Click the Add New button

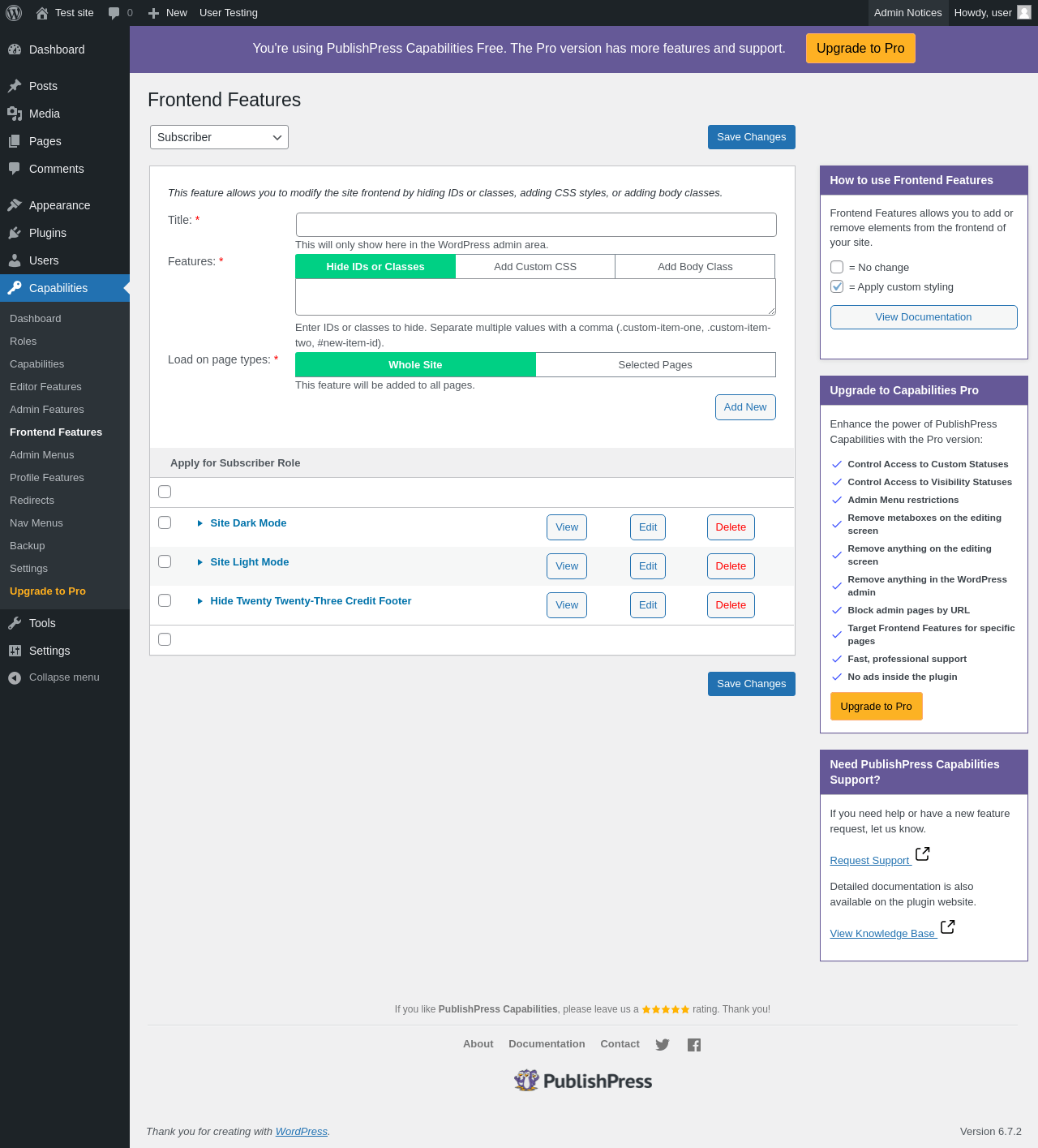(745, 407)
